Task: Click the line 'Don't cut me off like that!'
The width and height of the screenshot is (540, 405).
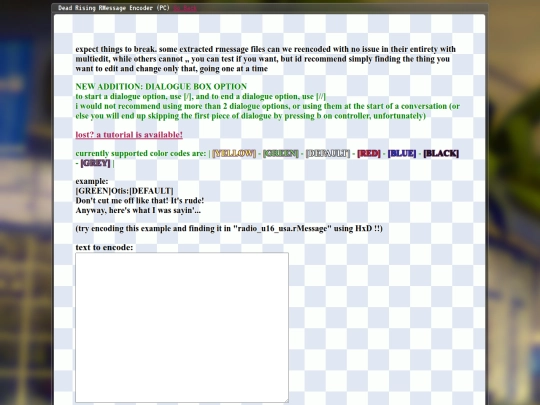Action: (x=140, y=200)
